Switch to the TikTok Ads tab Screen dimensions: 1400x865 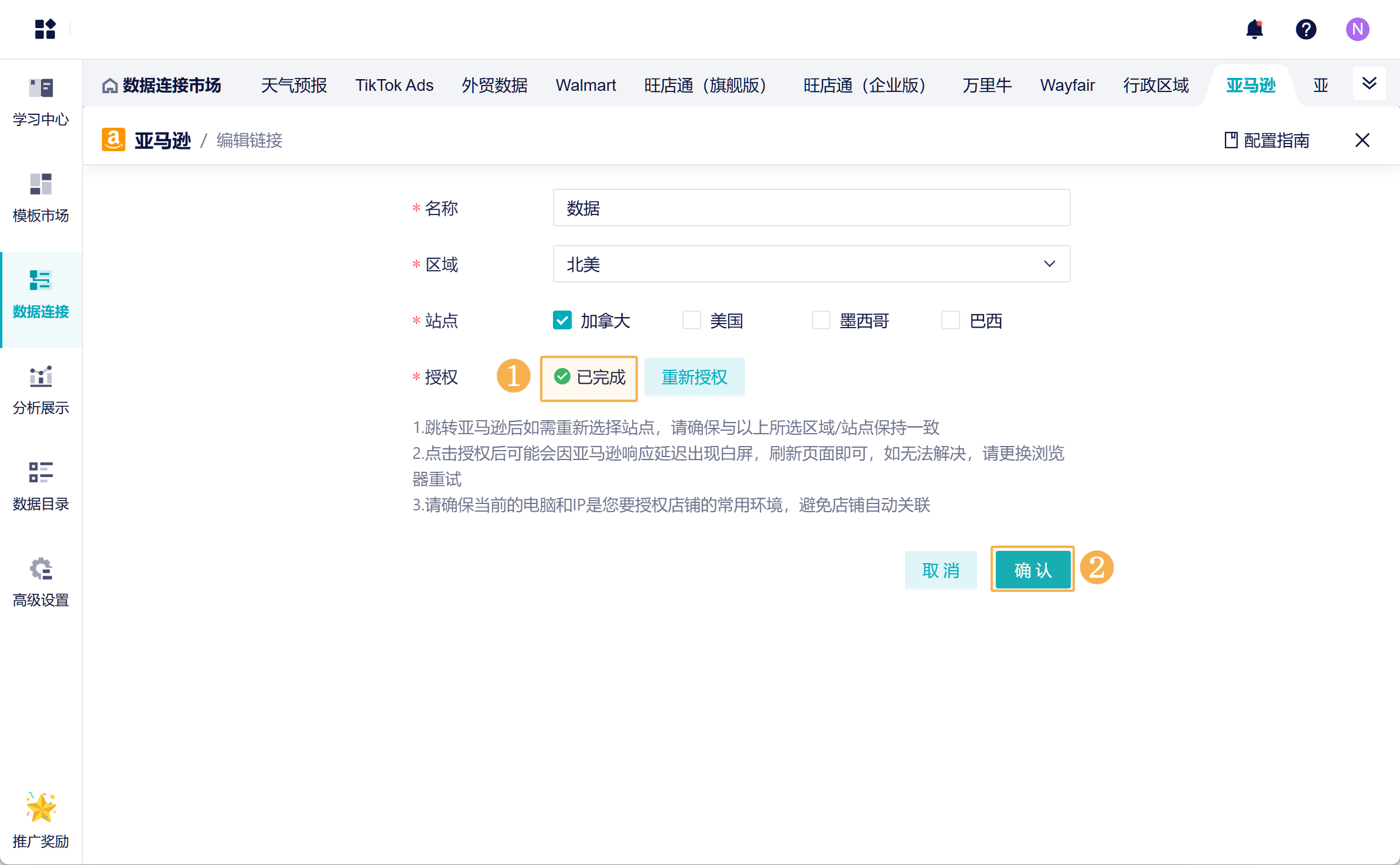(394, 86)
